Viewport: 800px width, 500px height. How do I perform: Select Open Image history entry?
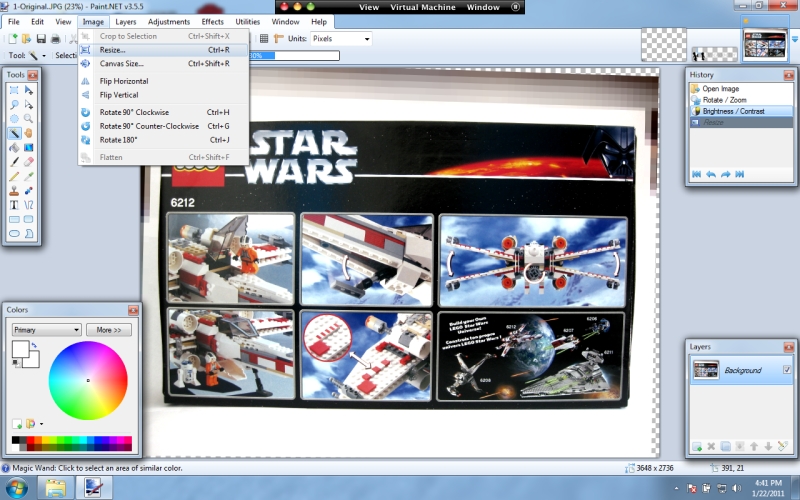point(741,88)
